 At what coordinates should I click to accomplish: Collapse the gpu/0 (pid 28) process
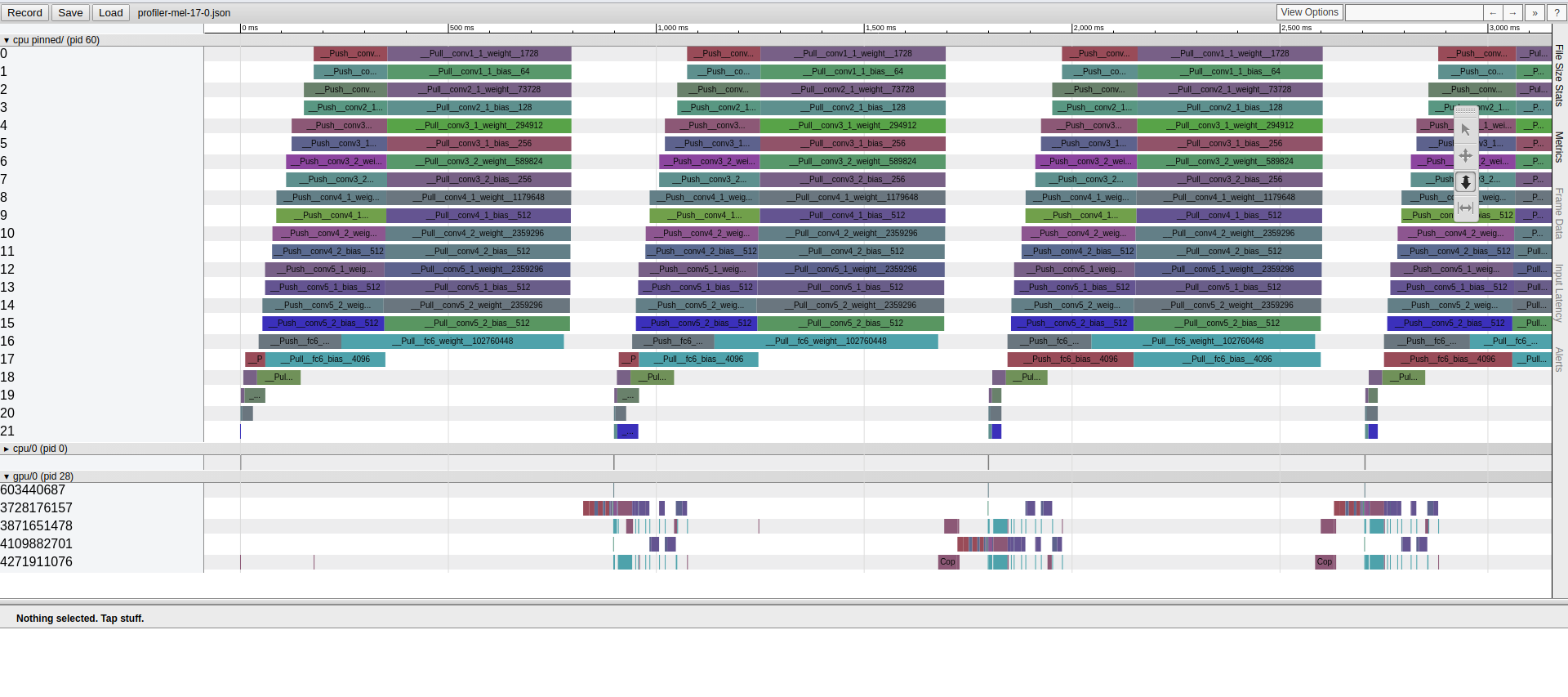click(7, 476)
